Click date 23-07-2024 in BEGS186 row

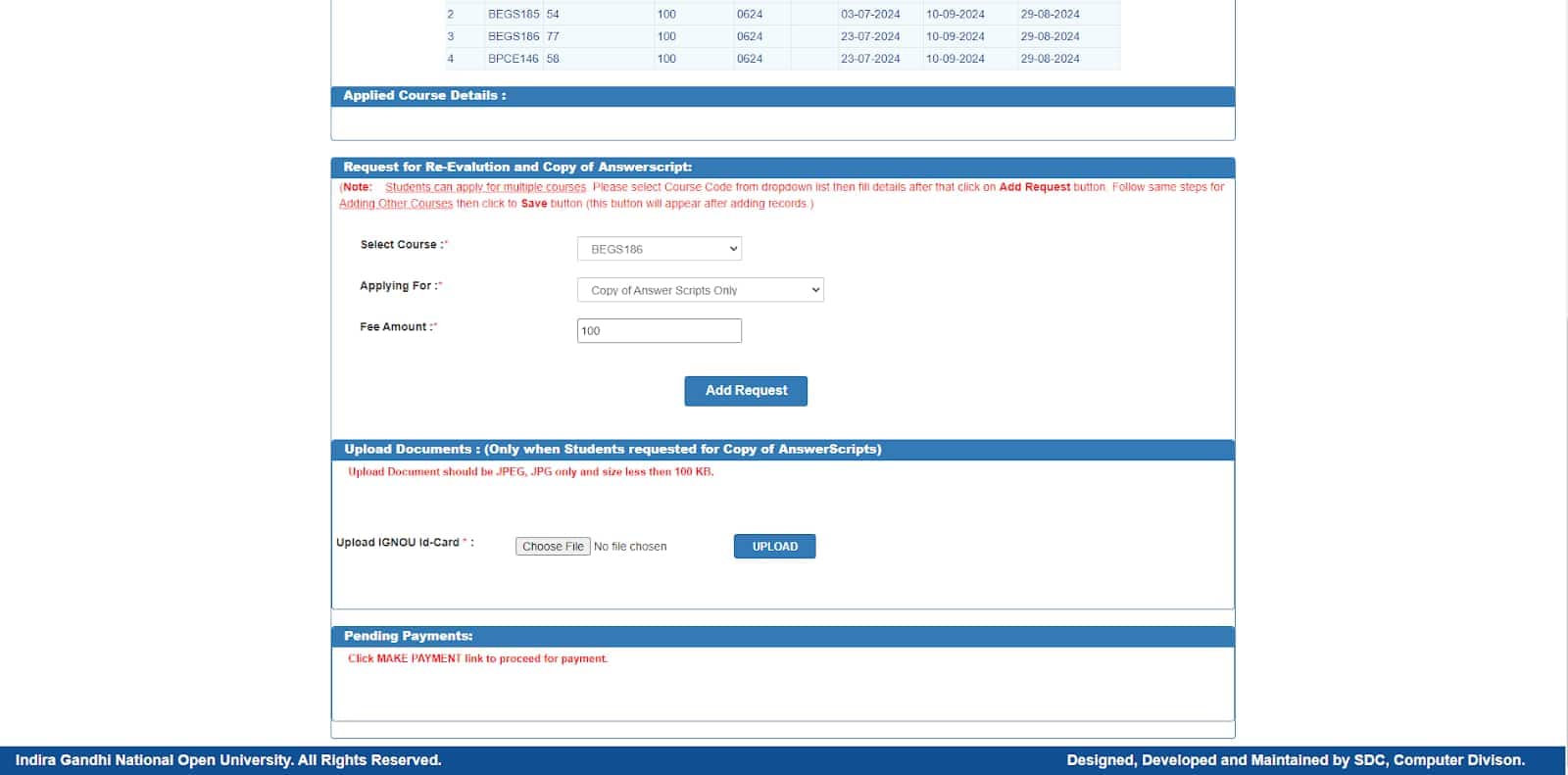coord(870,36)
